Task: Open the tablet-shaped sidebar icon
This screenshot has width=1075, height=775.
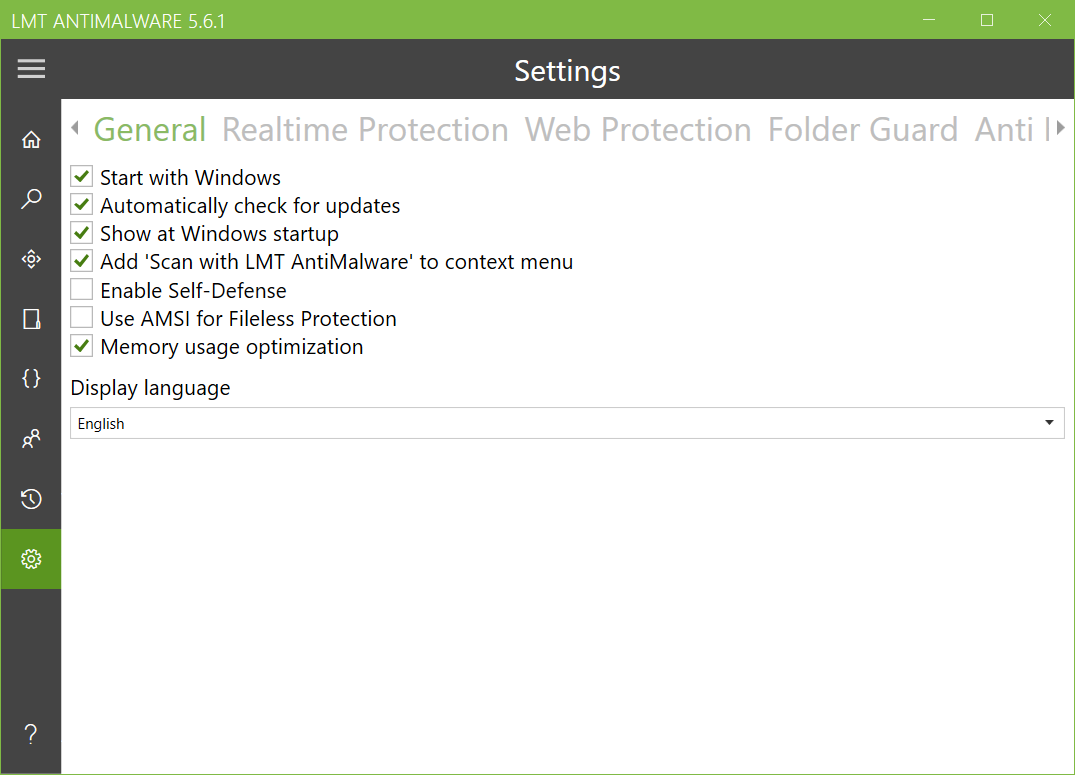Action: (31, 319)
